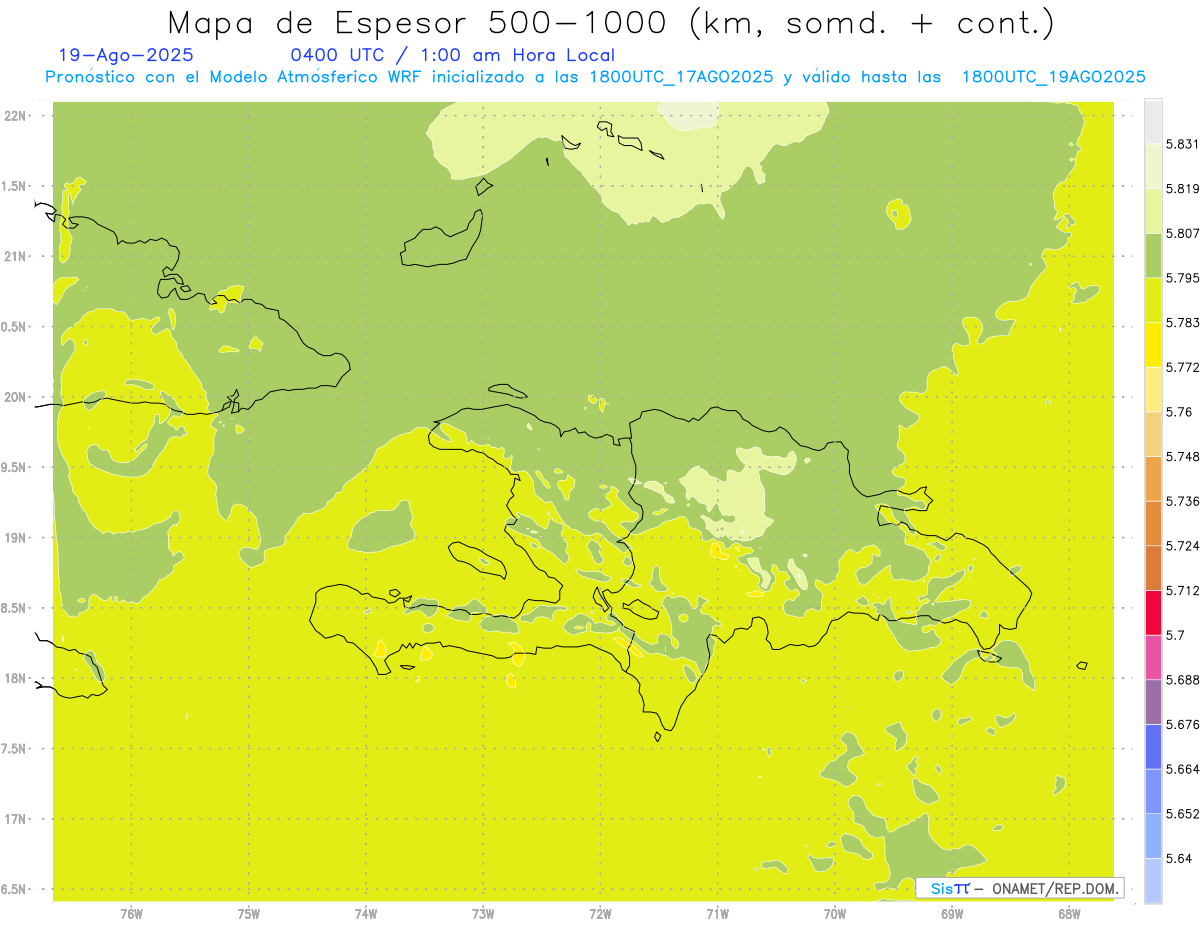
Task: Select the legend value 5.676
Action: point(1181,725)
